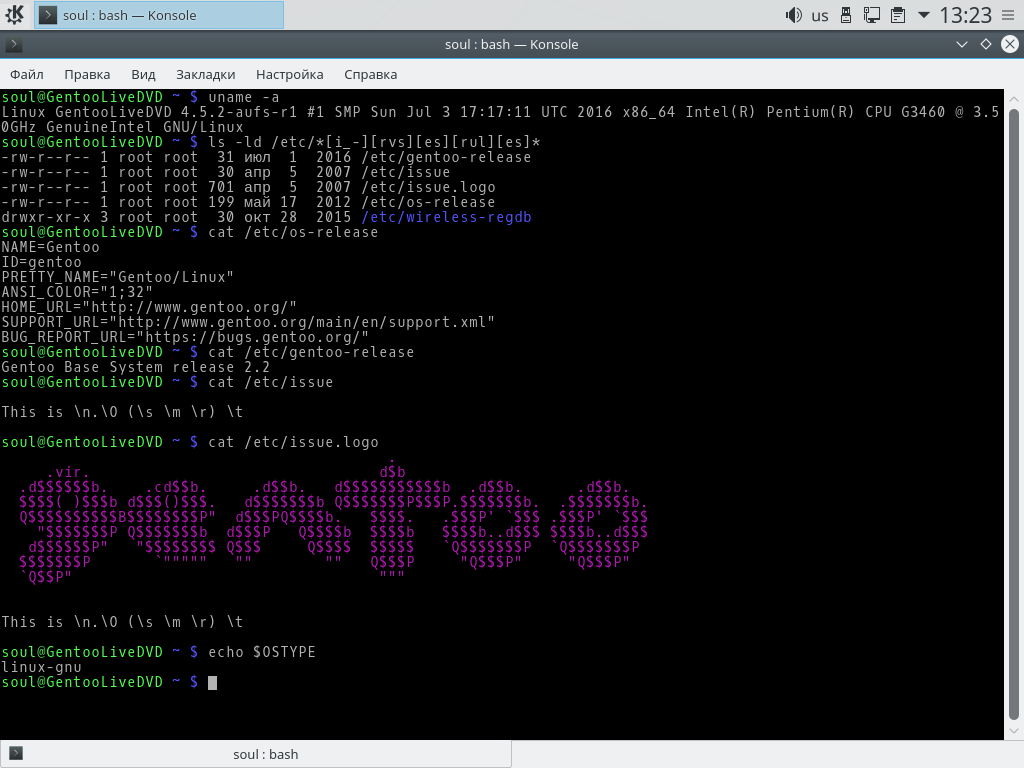This screenshot has height=768, width=1024.
Task: Click the '/etc/issue.logo' entry in the ls listing
Action: click(428, 187)
